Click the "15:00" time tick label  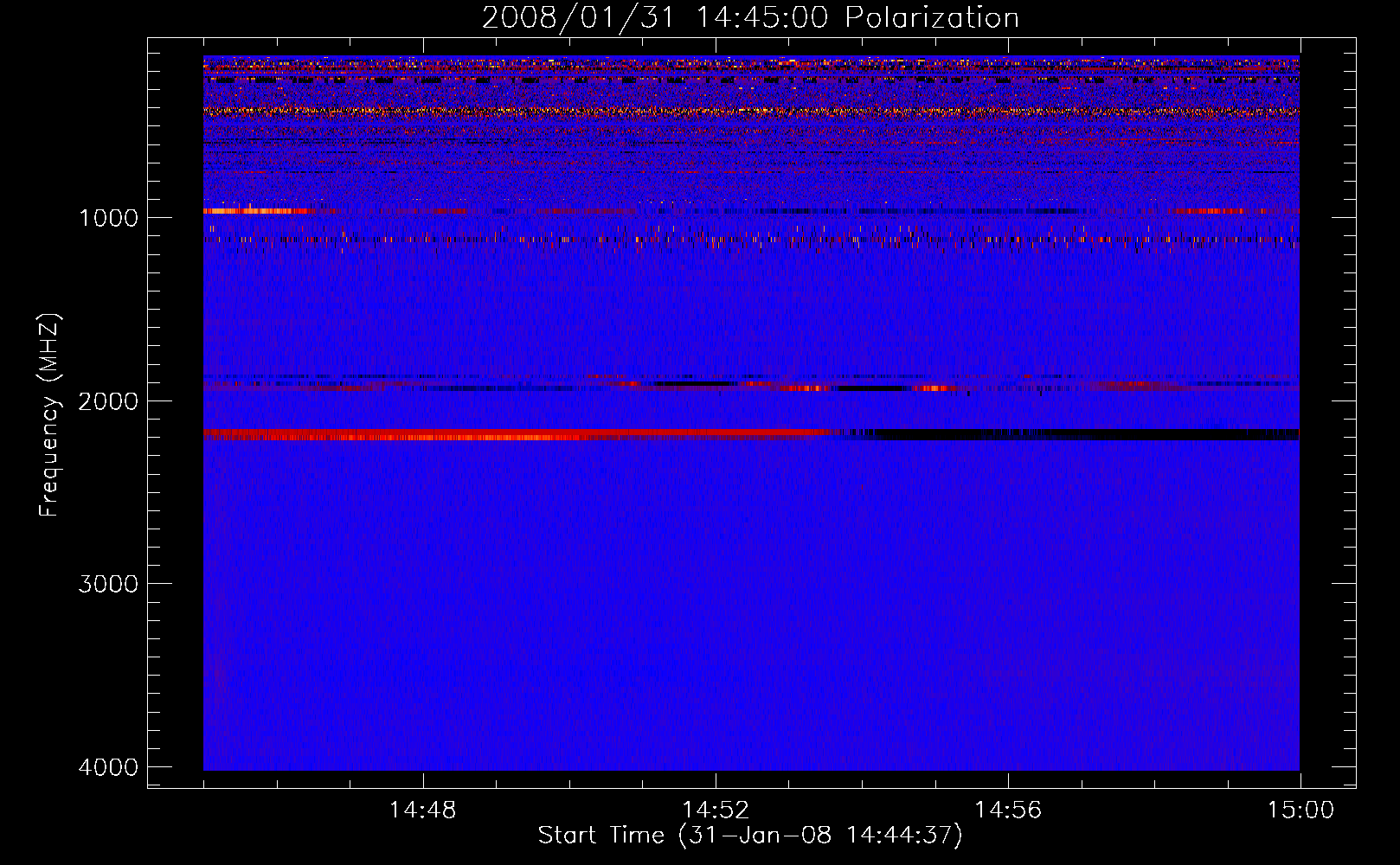pyautogui.click(x=1300, y=811)
